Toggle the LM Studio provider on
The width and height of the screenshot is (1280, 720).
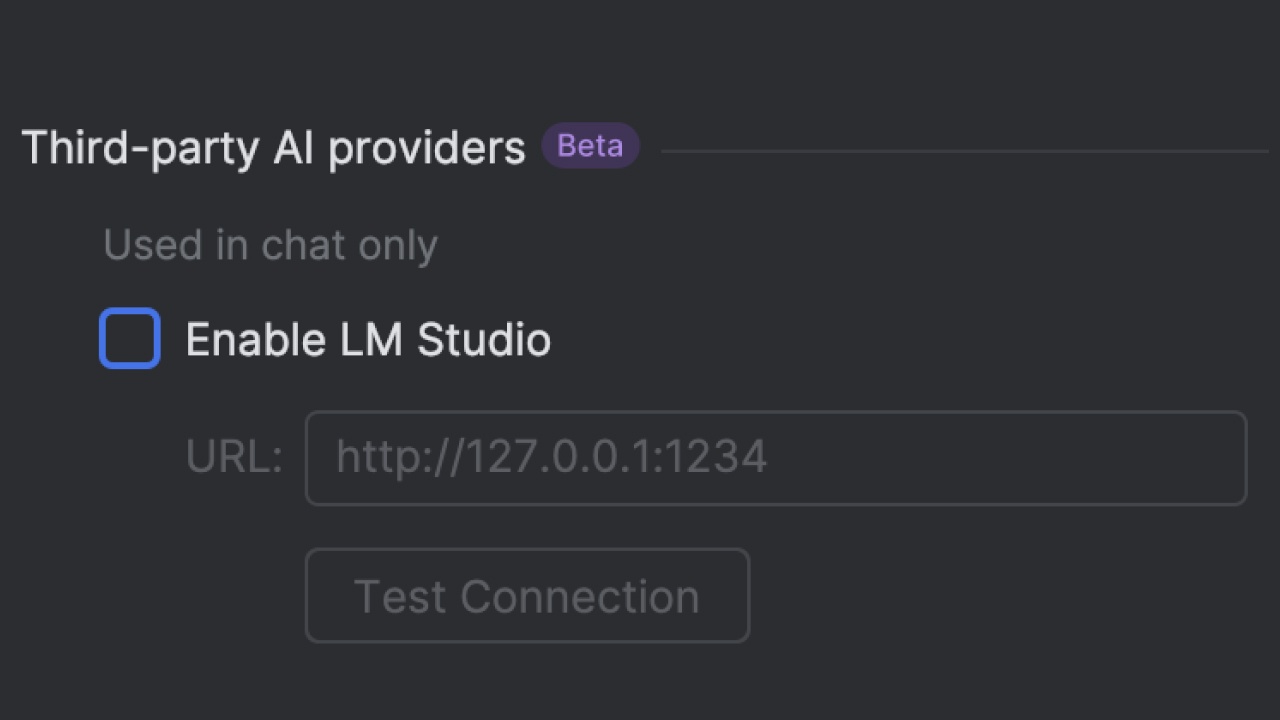pyautogui.click(x=130, y=338)
